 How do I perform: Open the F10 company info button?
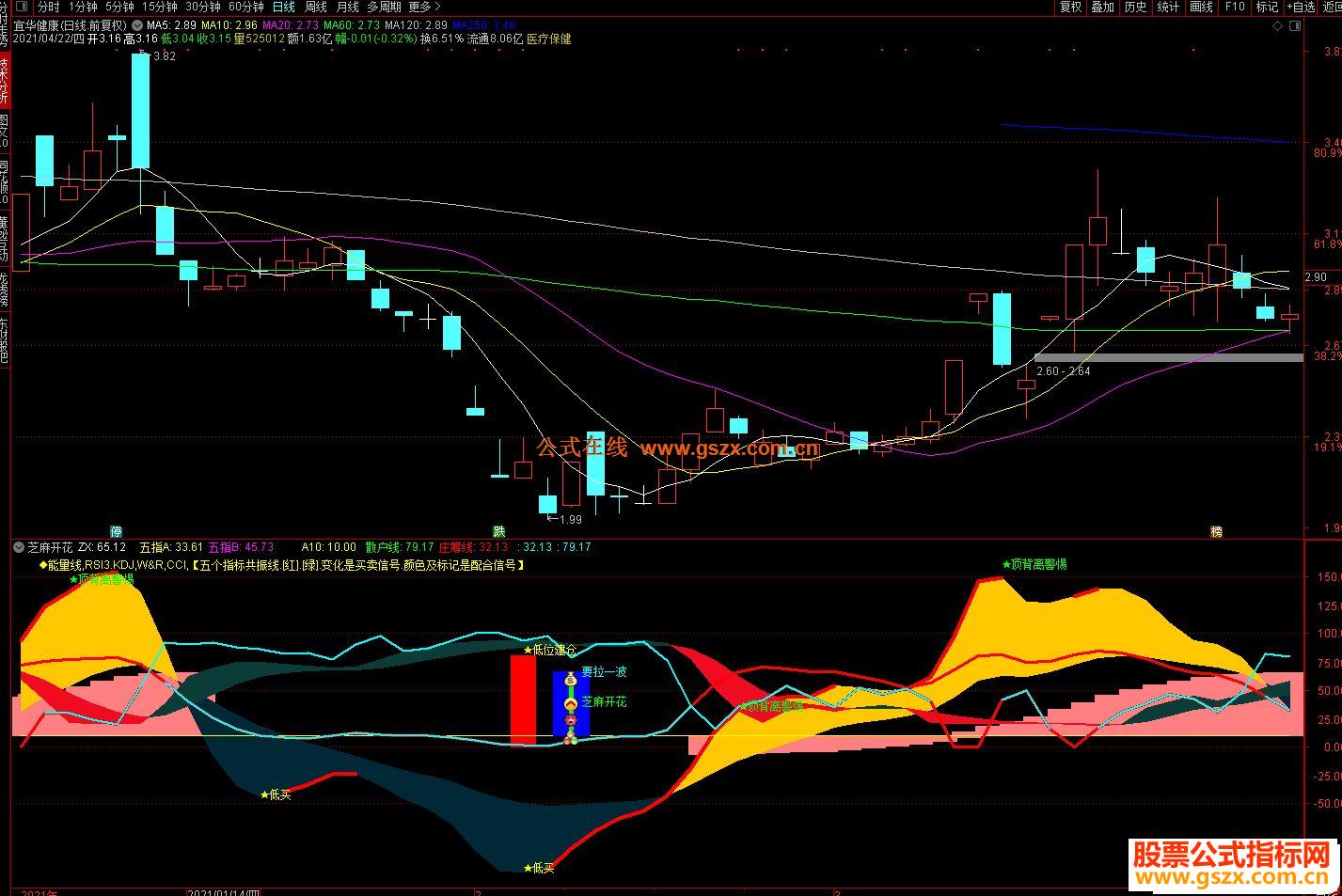pyautogui.click(x=1234, y=7)
